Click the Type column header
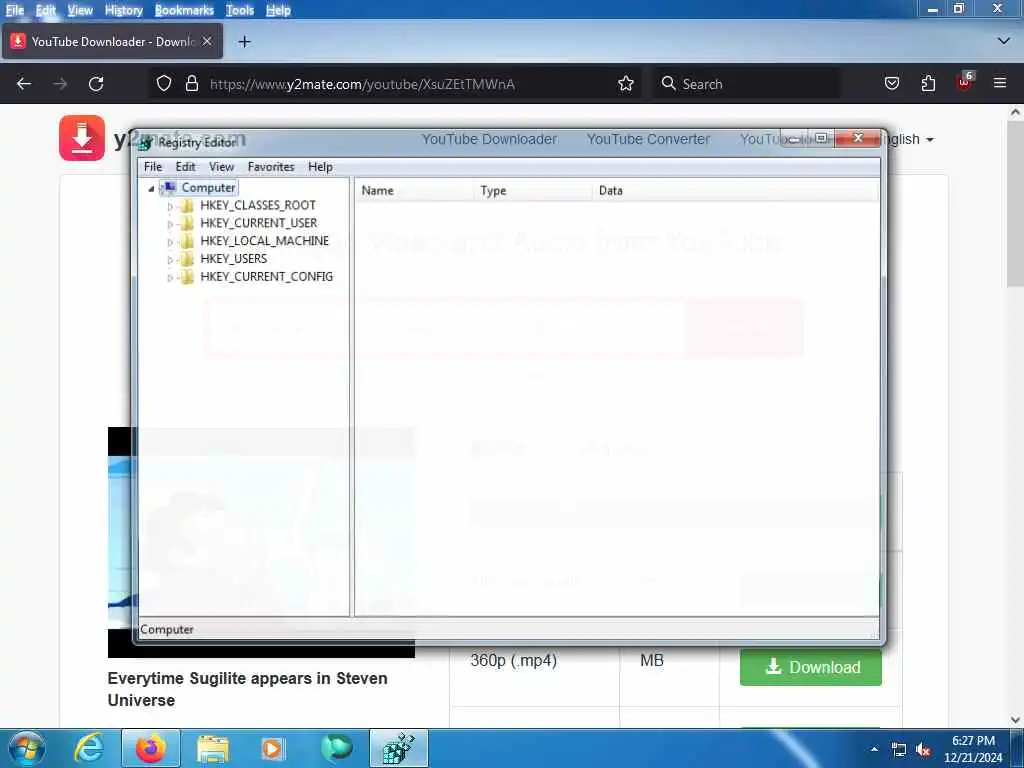Screen dimensions: 1024x768 point(533,191)
